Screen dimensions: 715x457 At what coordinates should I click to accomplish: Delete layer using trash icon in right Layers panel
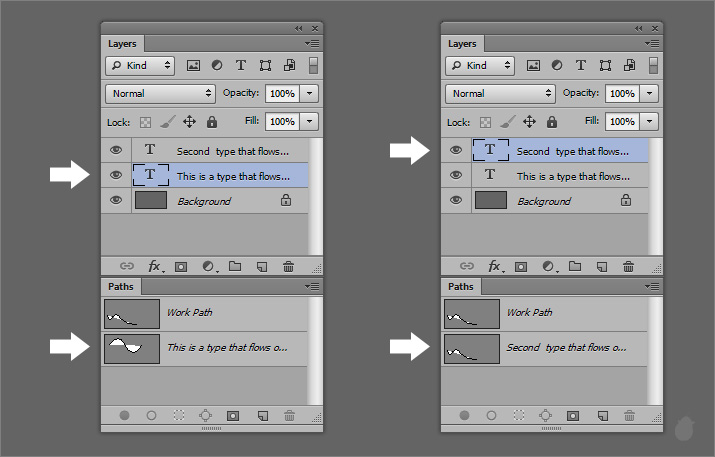pyautogui.click(x=628, y=267)
